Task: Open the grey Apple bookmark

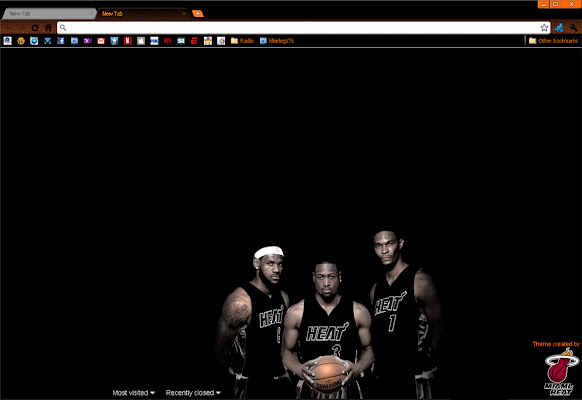Action: [x=141, y=41]
